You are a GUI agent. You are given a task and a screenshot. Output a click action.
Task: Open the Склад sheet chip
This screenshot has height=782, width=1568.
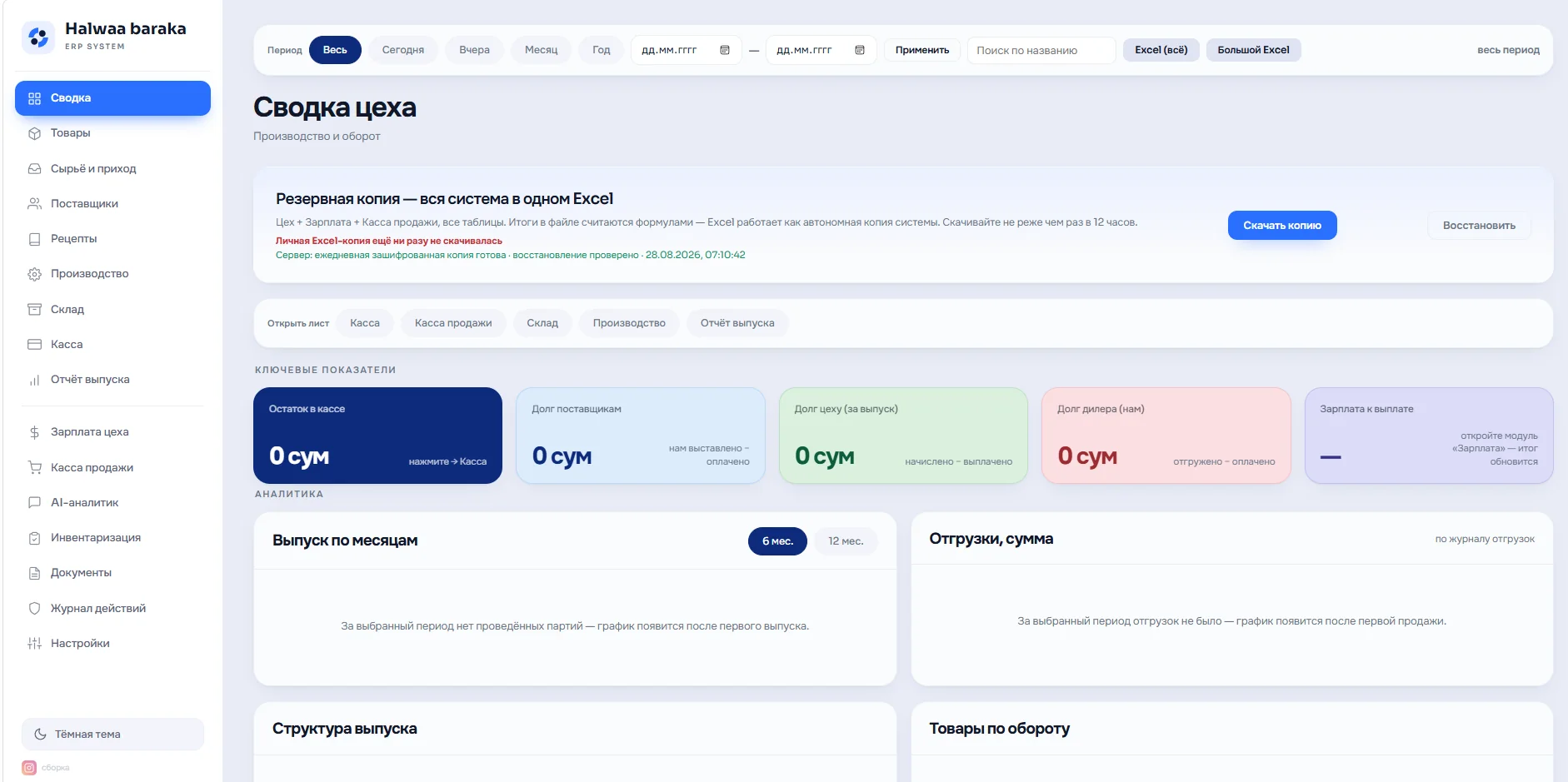point(542,323)
